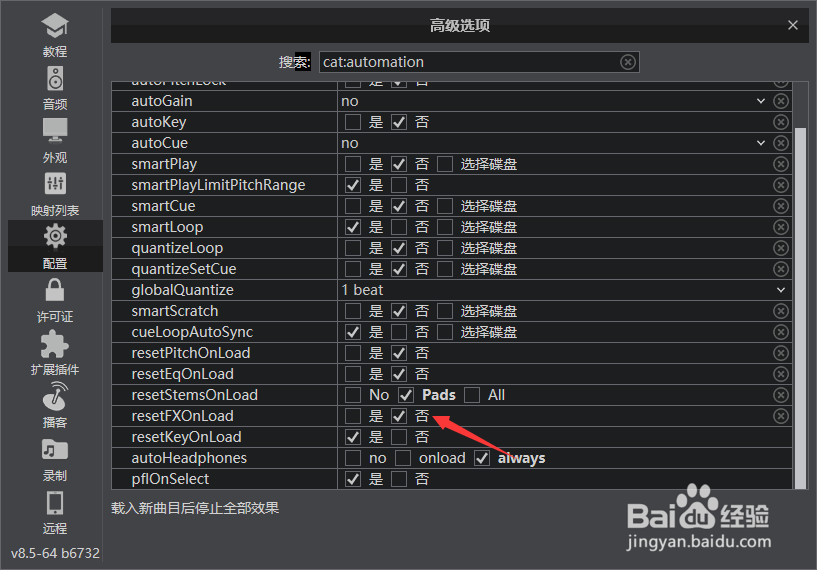Open the 远程 remote phone icon

click(55, 503)
